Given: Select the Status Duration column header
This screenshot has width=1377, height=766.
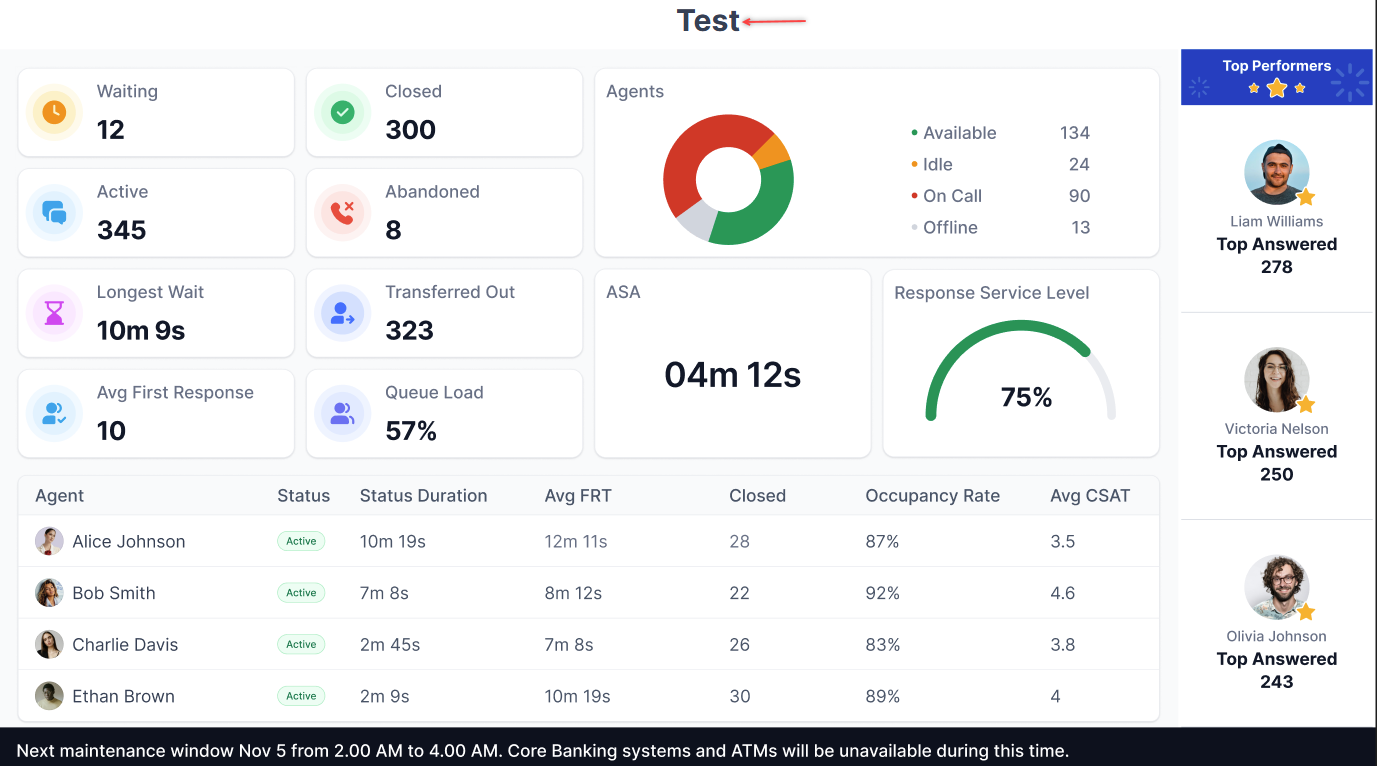Looking at the screenshot, I should [423, 496].
